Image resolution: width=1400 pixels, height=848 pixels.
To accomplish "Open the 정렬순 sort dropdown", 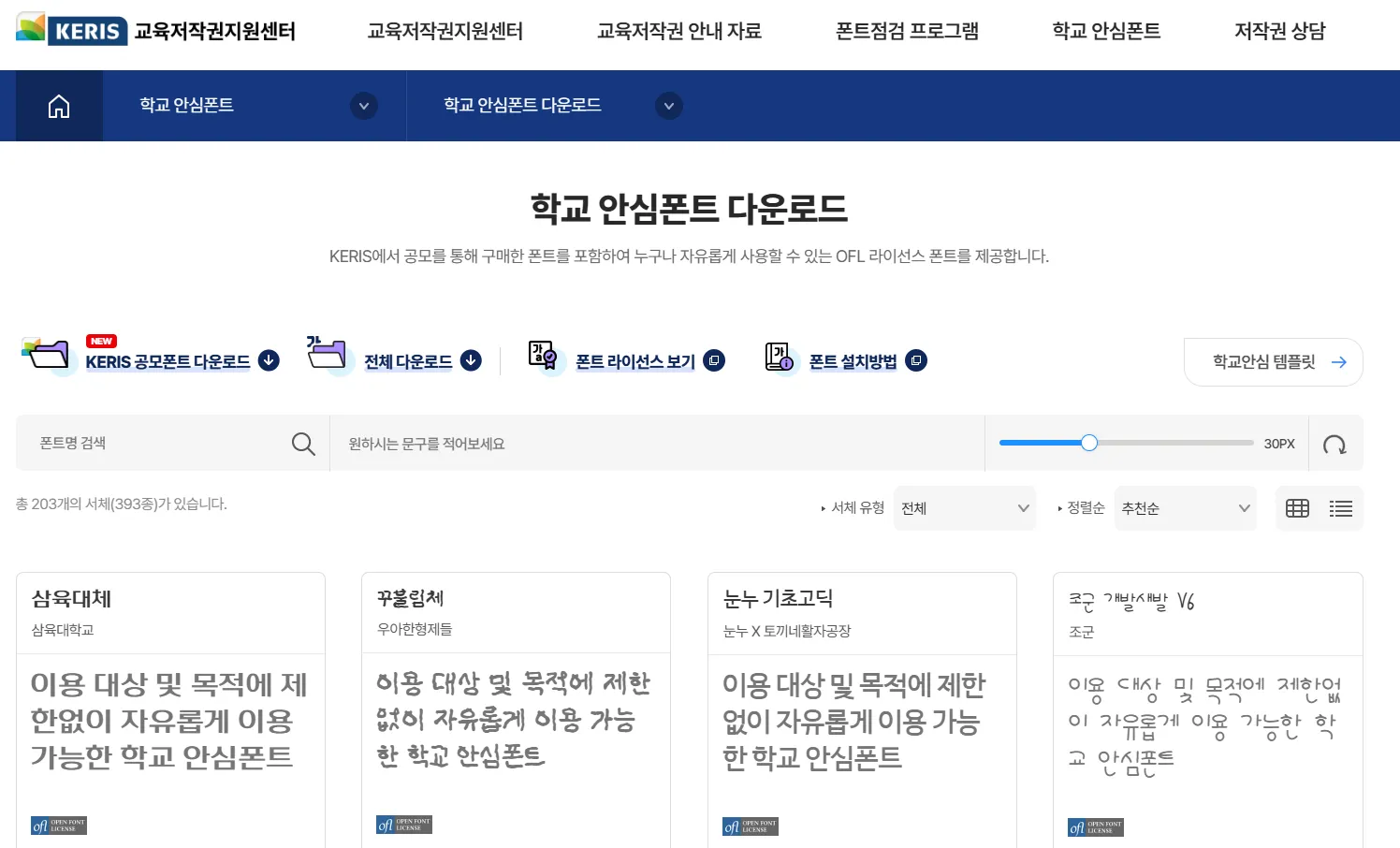I will click(x=1185, y=508).
